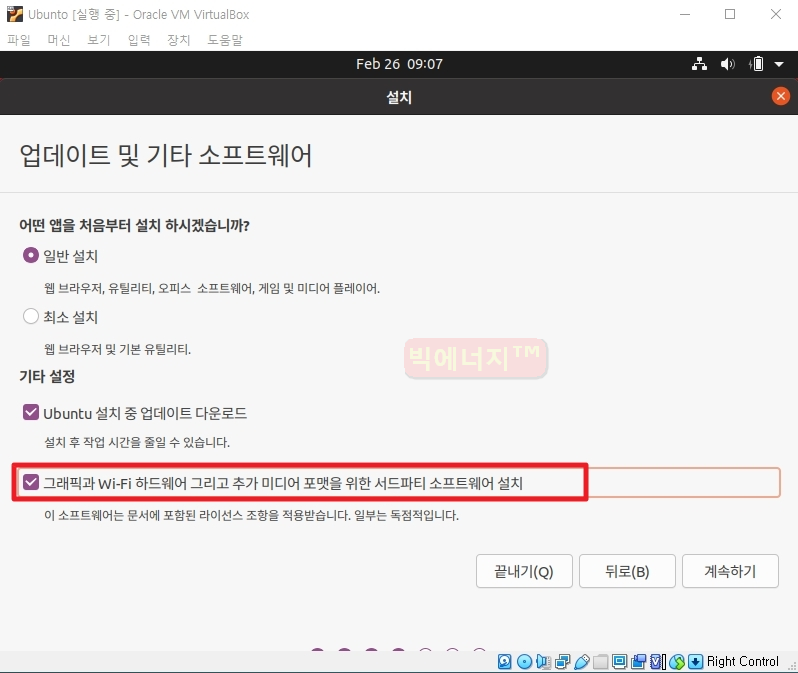Click the 뒤로(B) button

tap(627, 571)
